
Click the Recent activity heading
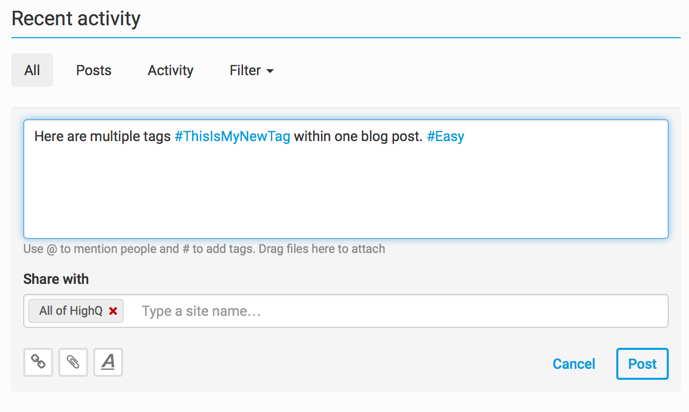click(76, 19)
